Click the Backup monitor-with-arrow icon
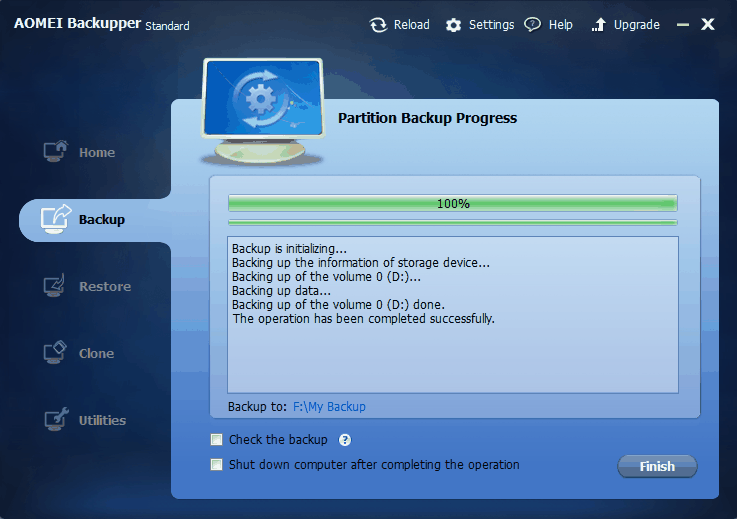The width and height of the screenshot is (737, 519). (55, 219)
